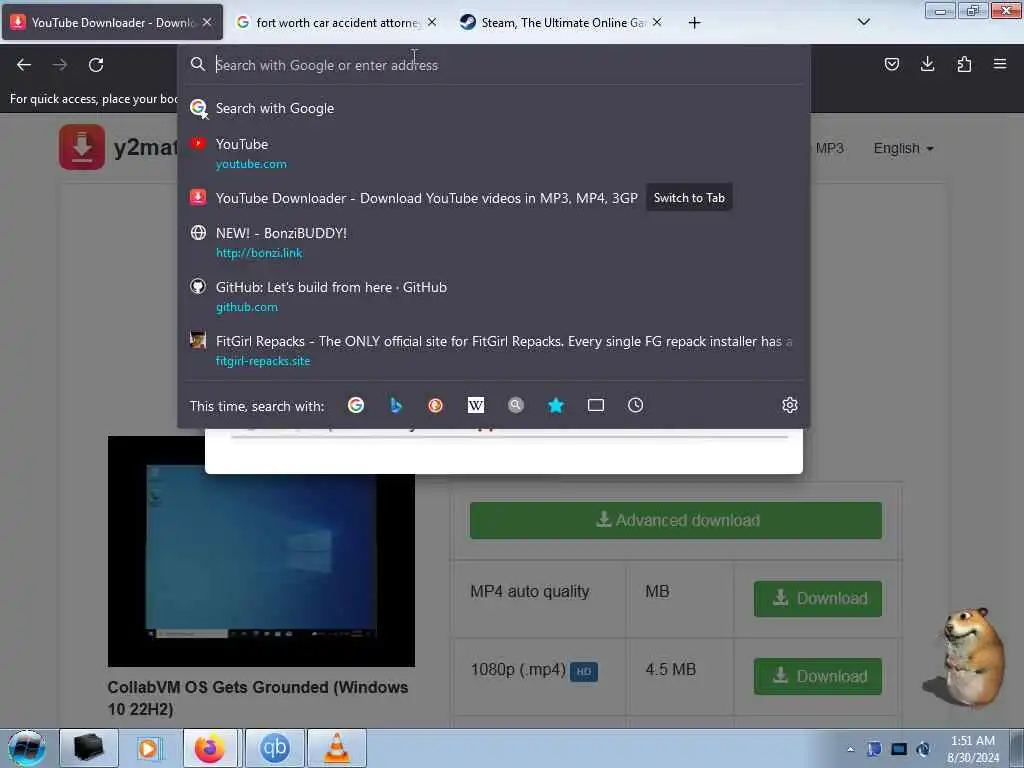The width and height of the screenshot is (1024, 768).
Task: Search this time with DuckDuckGo icon
Action: (x=436, y=406)
